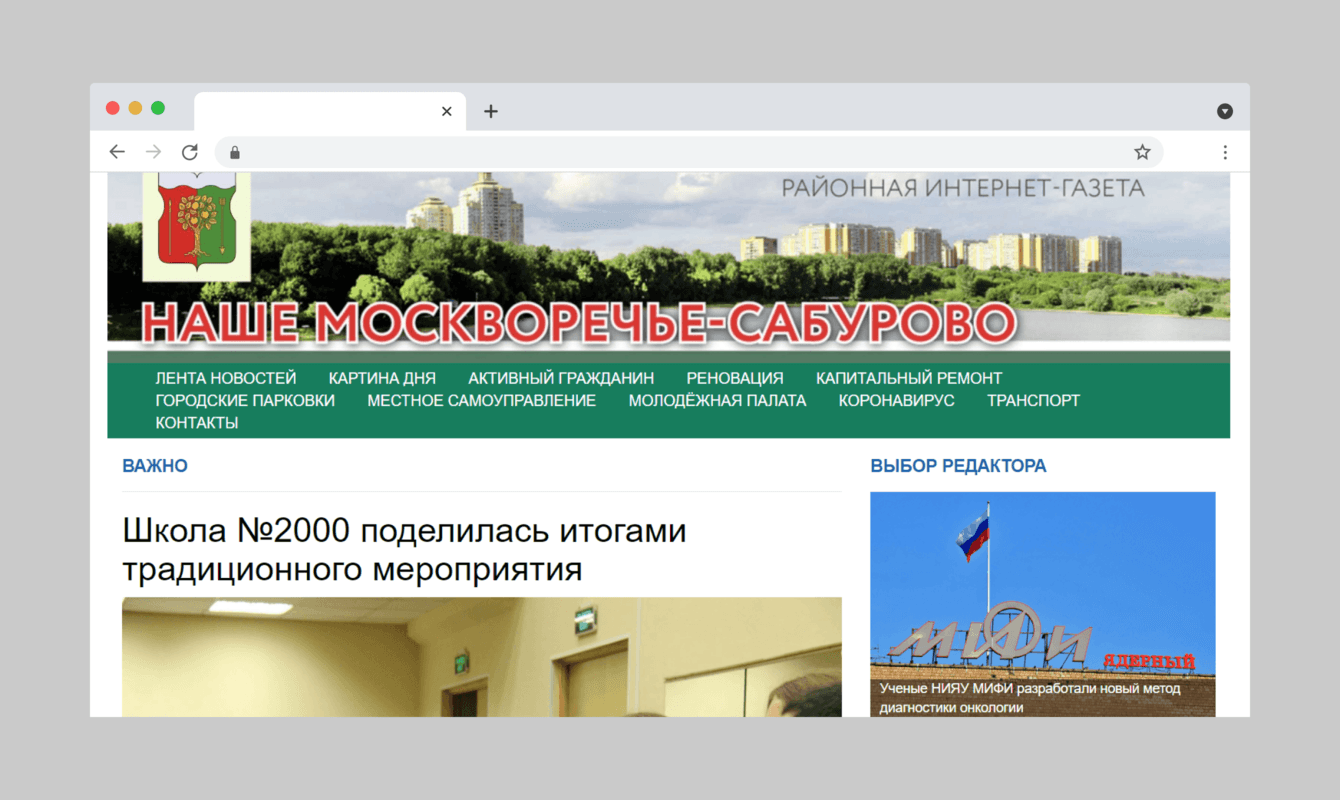
Task: Open a new tab with the plus icon
Action: pos(490,111)
